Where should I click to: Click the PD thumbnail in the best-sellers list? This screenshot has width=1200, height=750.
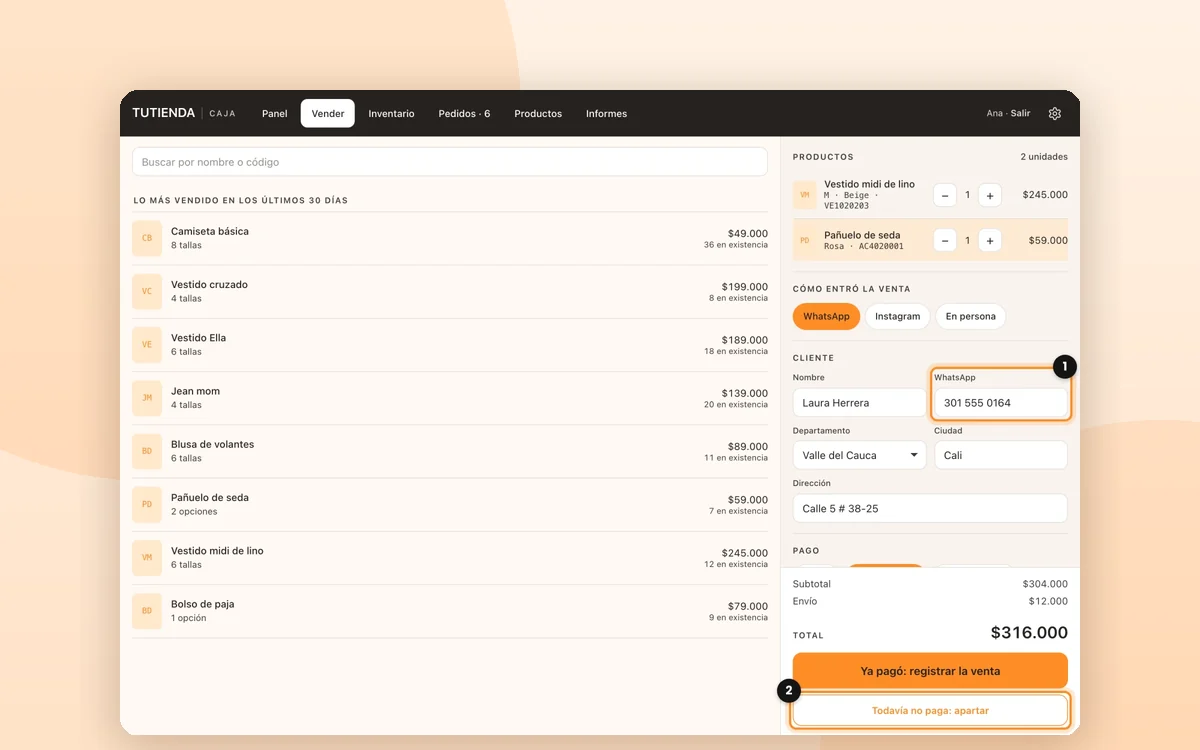[x=147, y=504]
